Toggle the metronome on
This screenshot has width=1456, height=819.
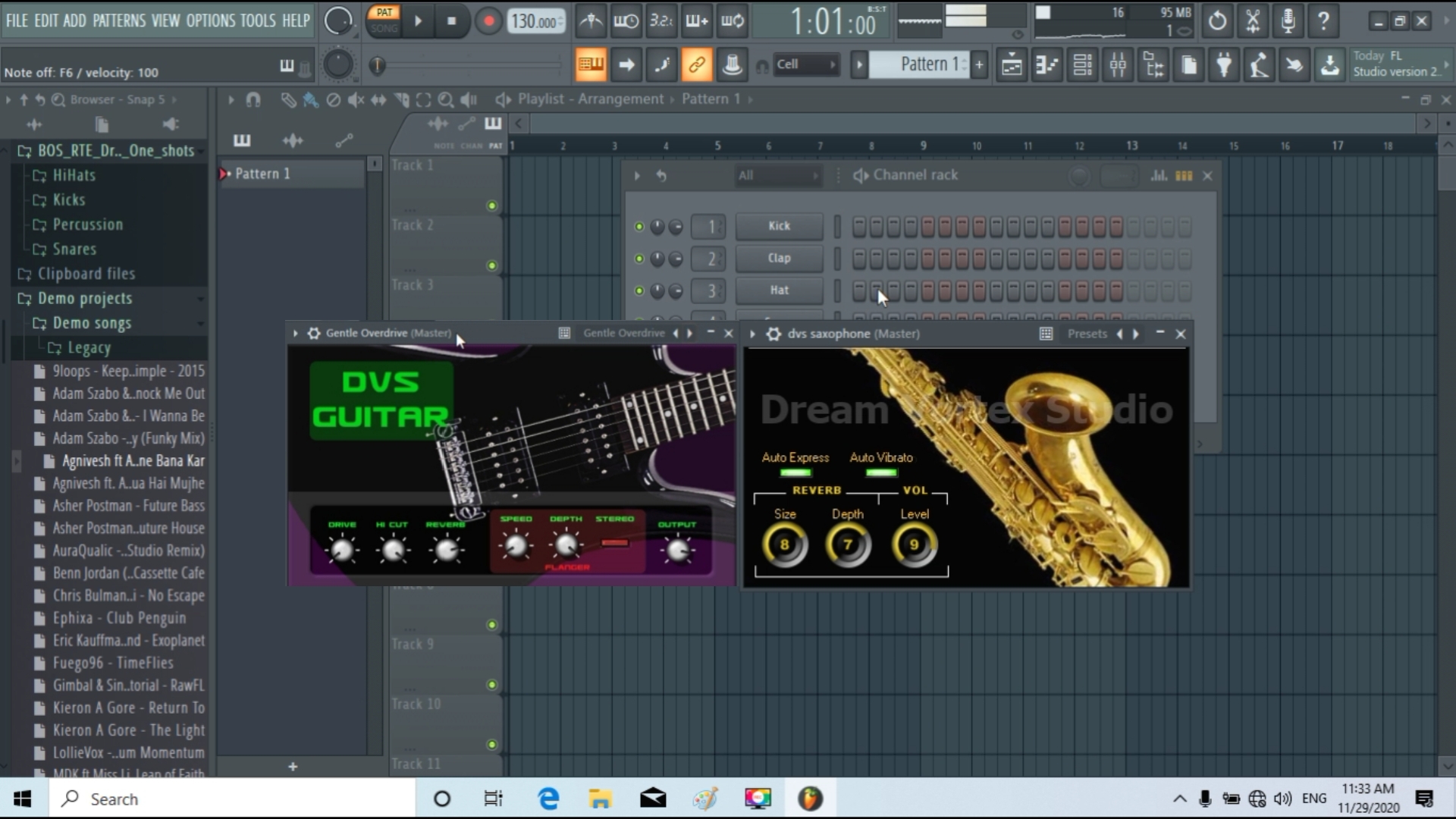pyautogui.click(x=590, y=21)
